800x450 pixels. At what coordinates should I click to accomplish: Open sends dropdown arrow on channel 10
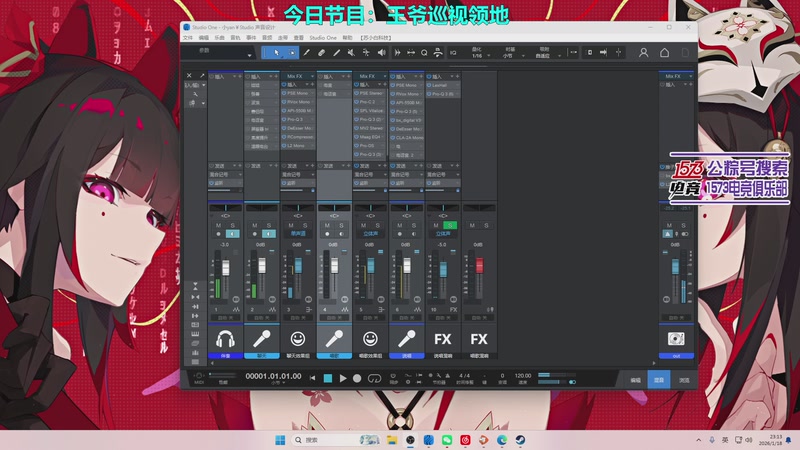point(452,166)
